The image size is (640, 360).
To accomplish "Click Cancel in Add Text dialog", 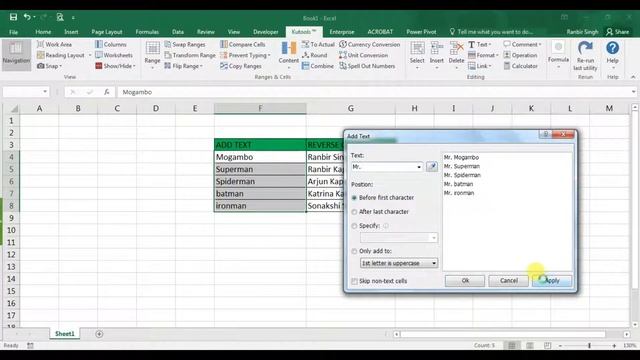I will [509, 281].
